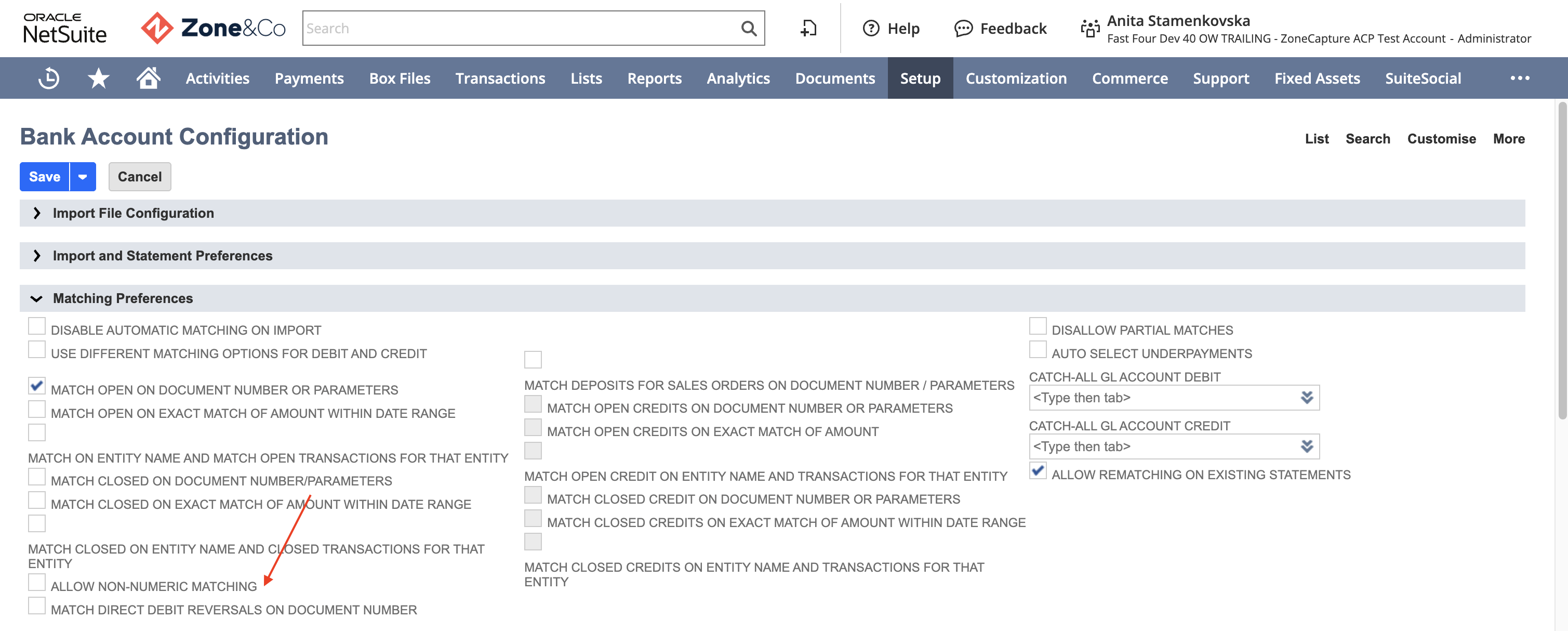Open the Catch-All GL Account Debit dropdown arrow
This screenshot has width=1568, height=631.
[x=1306, y=398]
